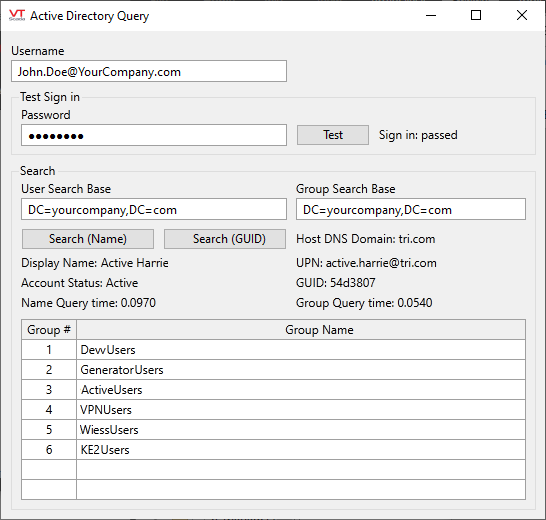Minimize the Active Directory Query window
Screen dimensions: 546x520
(431, 15)
